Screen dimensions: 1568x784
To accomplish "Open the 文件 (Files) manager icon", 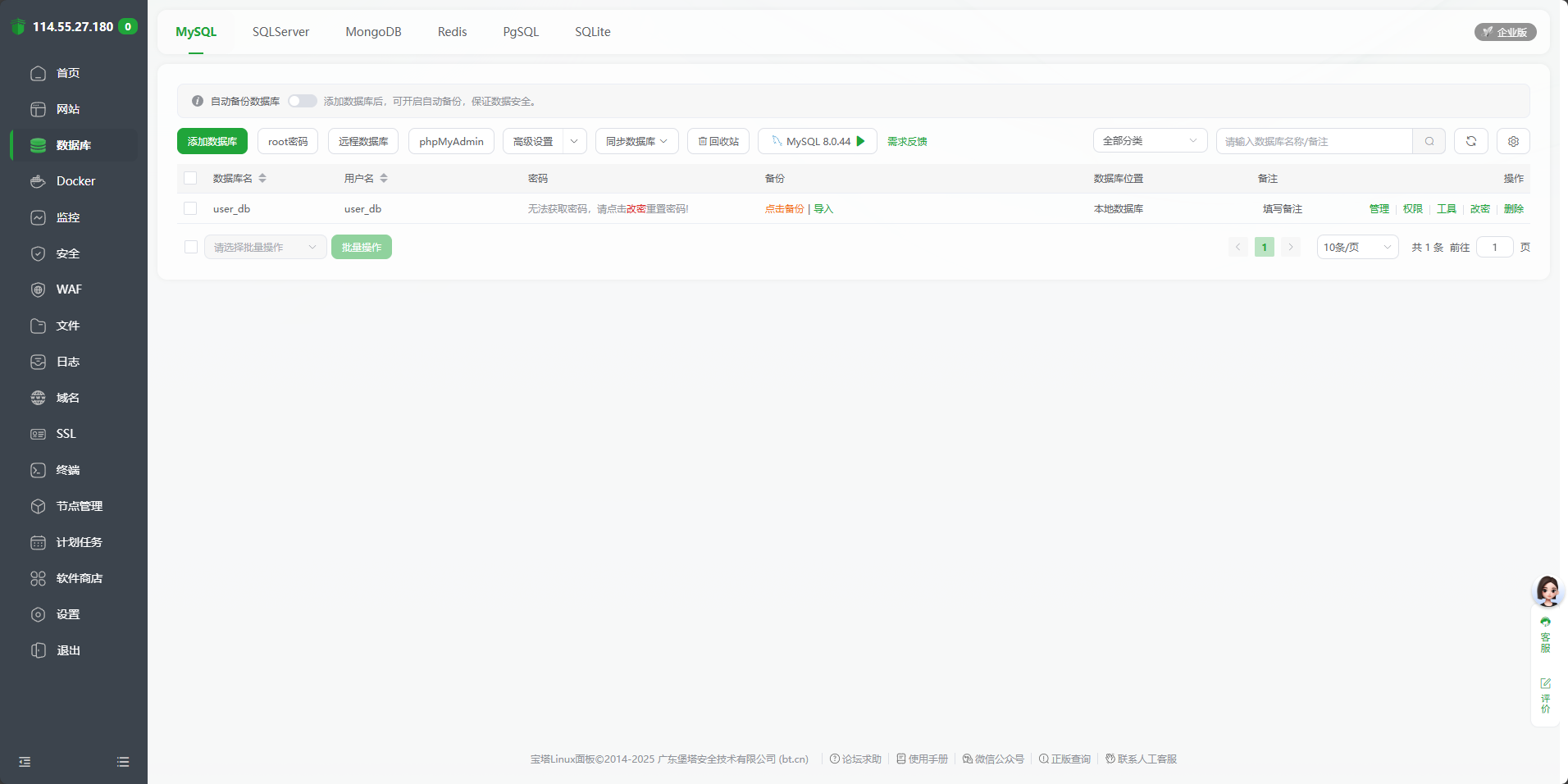I will (67, 325).
